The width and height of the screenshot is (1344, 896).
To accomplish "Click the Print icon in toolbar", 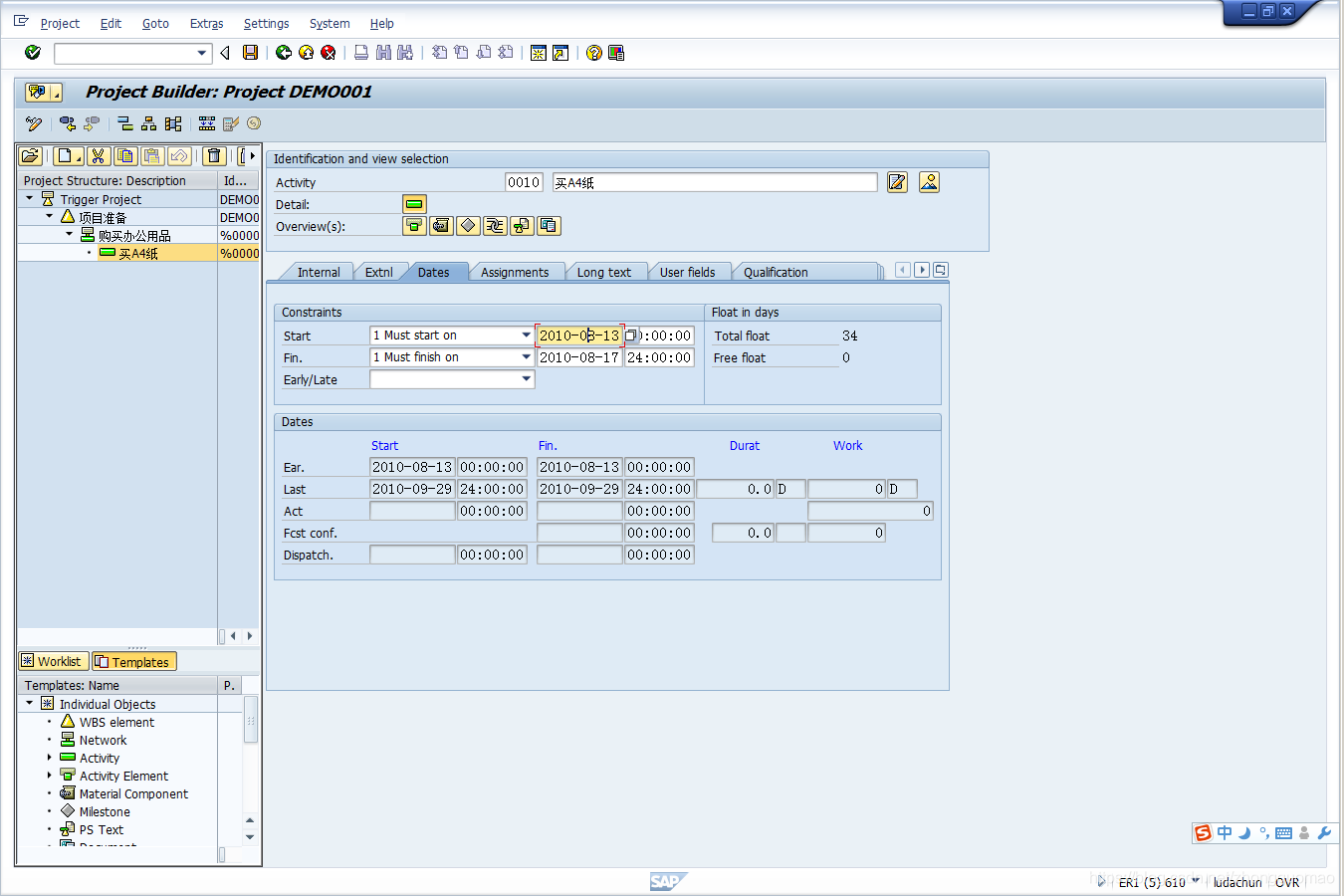I will pyautogui.click(x=361, y=53).
